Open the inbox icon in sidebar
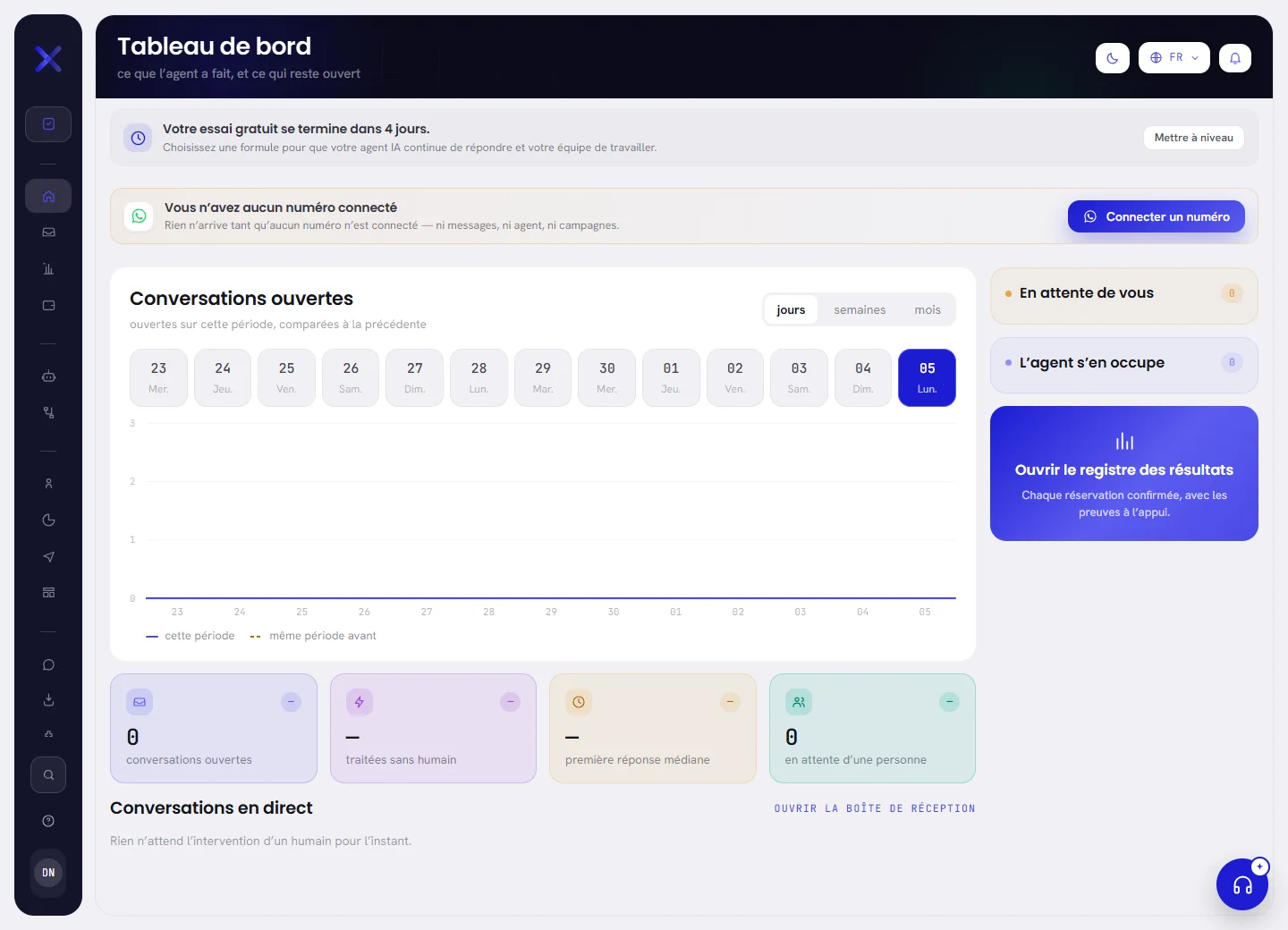 (48, 232)
